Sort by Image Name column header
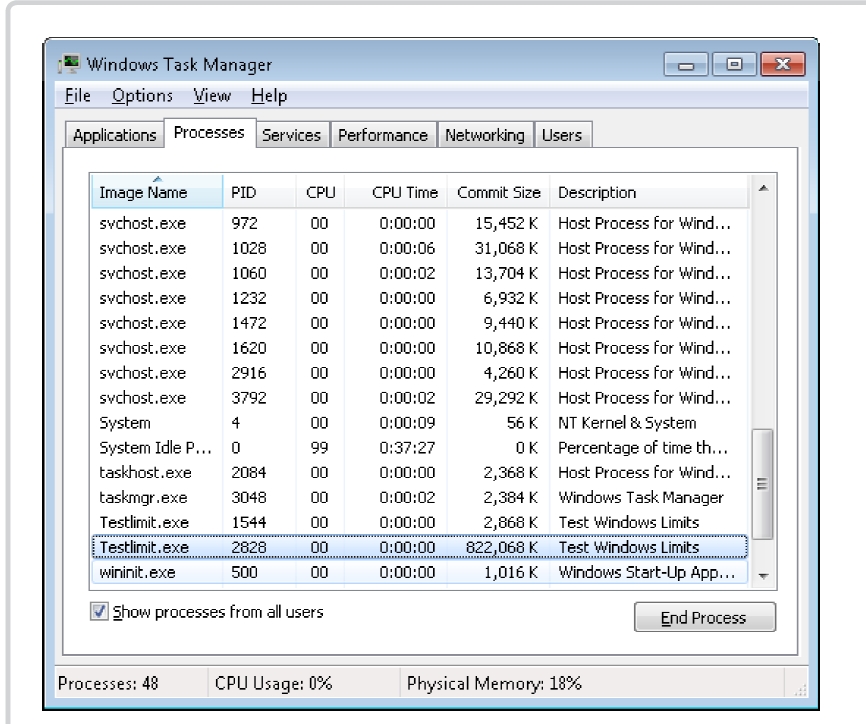Viewport: 866px width, 724px height. (x=157, y=192)
